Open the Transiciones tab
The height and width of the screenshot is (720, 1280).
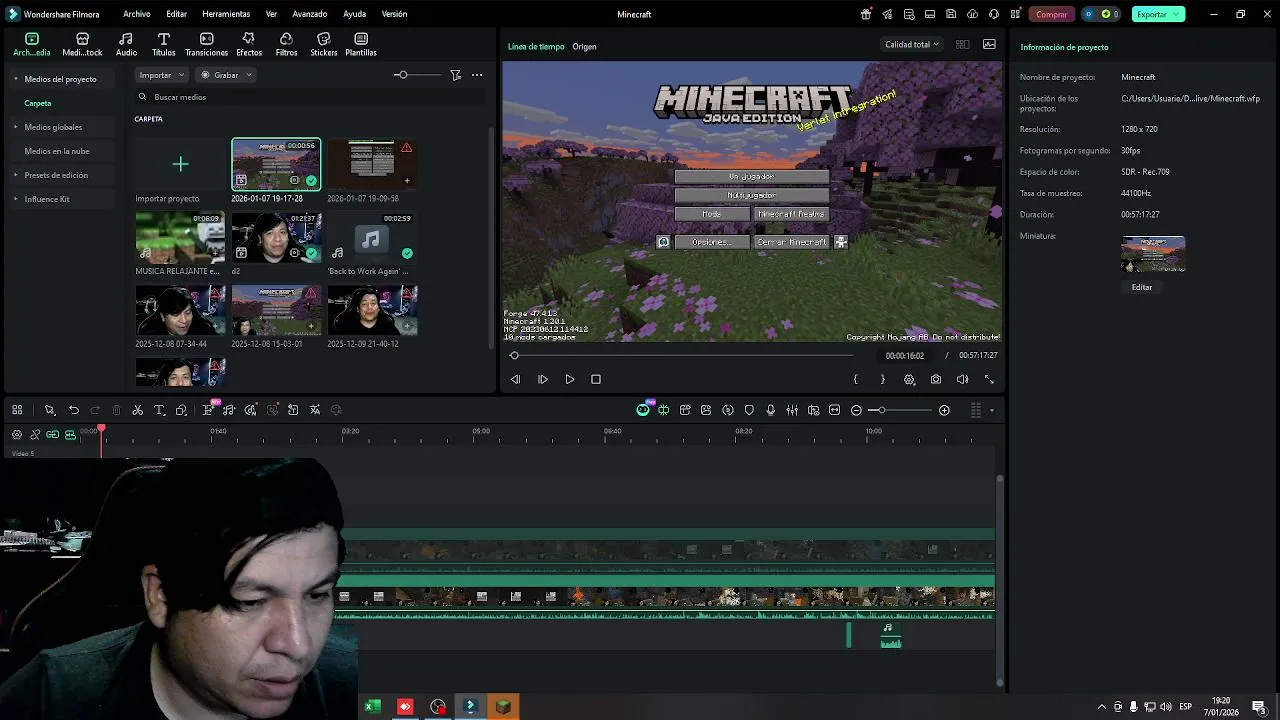tap(206, 44)
